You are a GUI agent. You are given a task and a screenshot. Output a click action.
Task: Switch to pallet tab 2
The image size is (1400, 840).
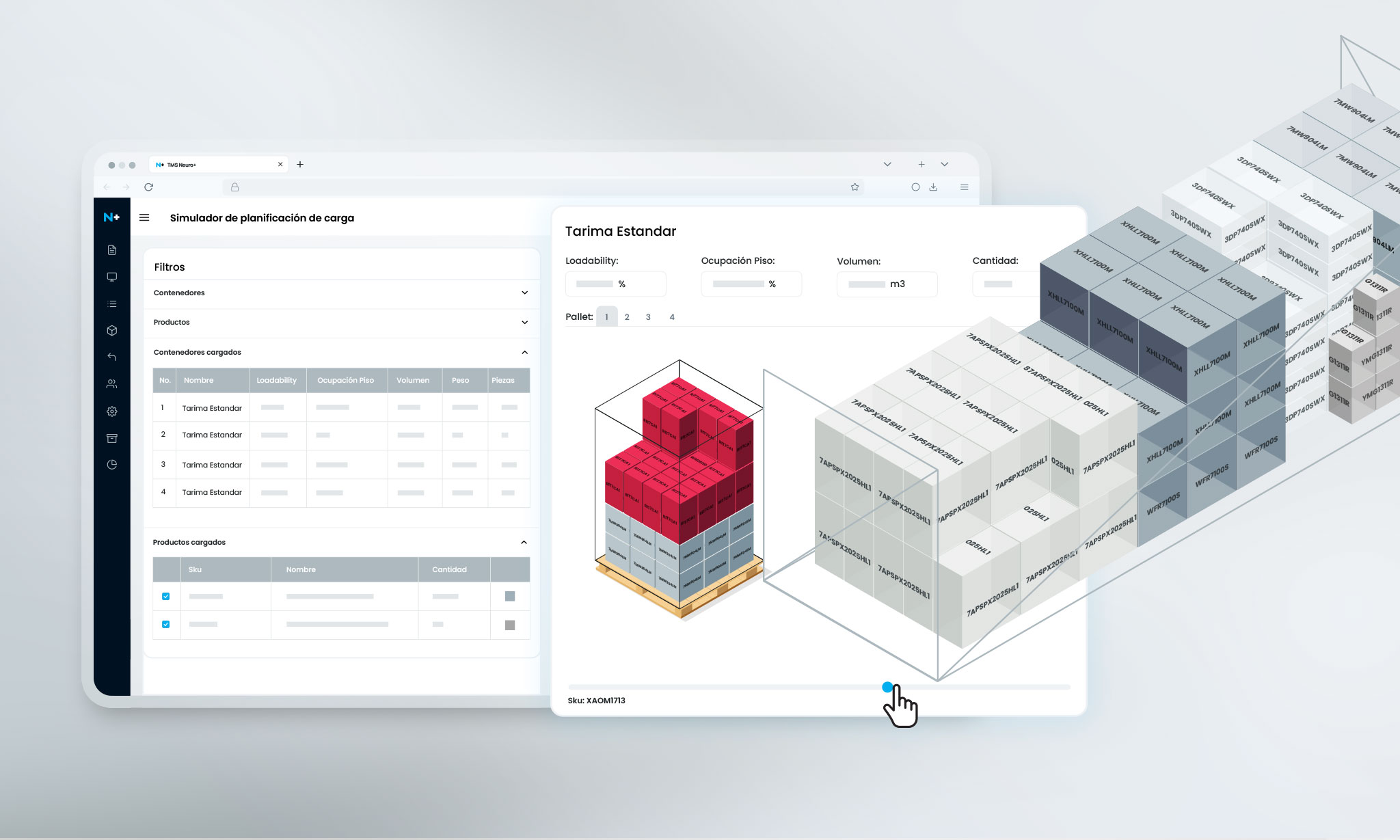tap(627, 317)
